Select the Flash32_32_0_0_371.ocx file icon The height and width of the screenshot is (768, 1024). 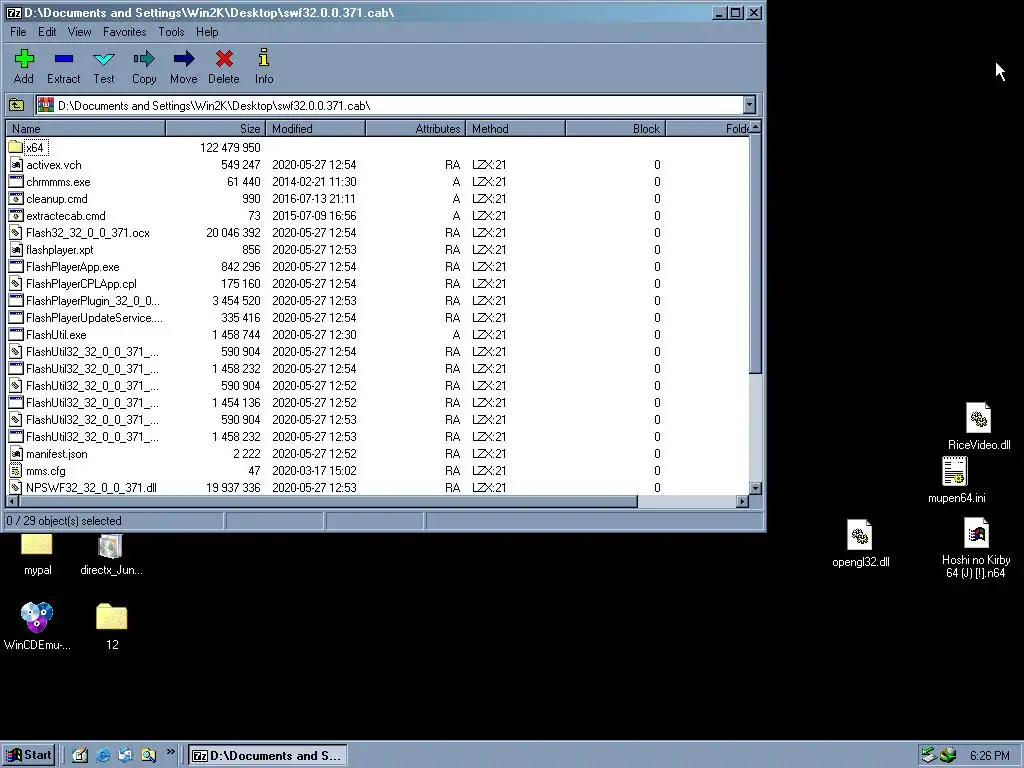pos(16,232)
